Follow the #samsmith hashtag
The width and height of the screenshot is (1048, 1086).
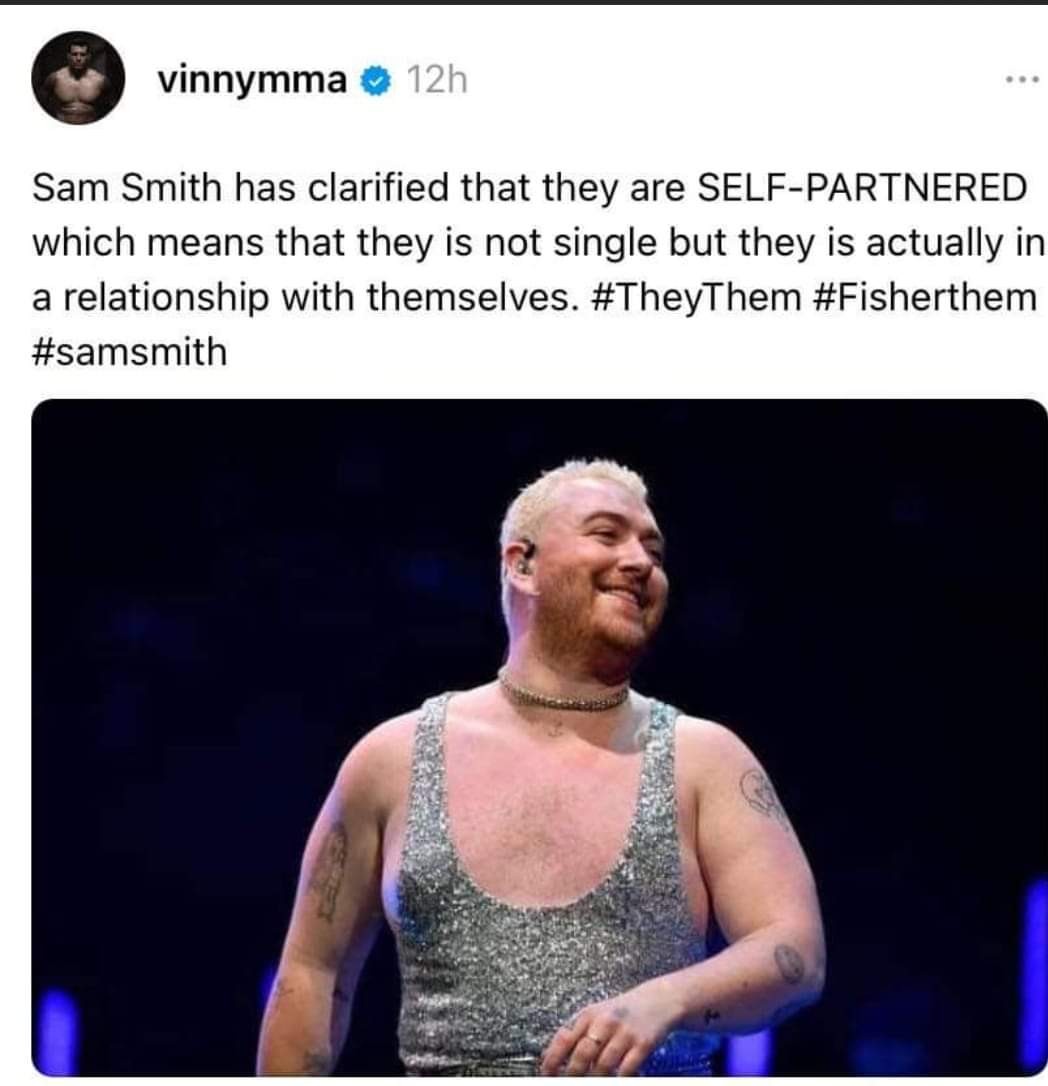click(x=130, y=351)
